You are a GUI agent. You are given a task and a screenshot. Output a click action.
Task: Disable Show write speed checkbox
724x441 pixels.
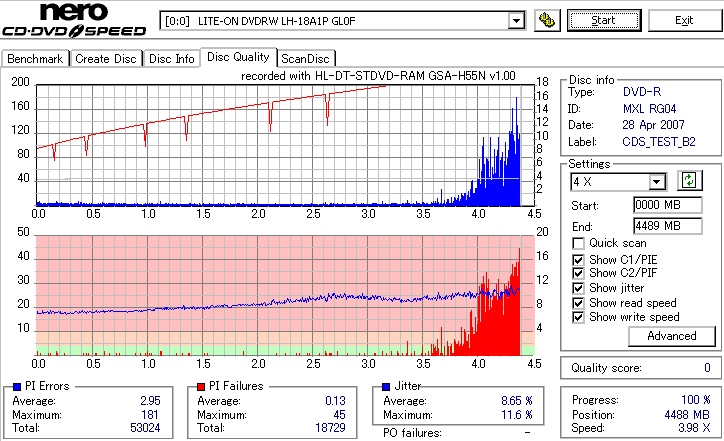tap(578, 317)
